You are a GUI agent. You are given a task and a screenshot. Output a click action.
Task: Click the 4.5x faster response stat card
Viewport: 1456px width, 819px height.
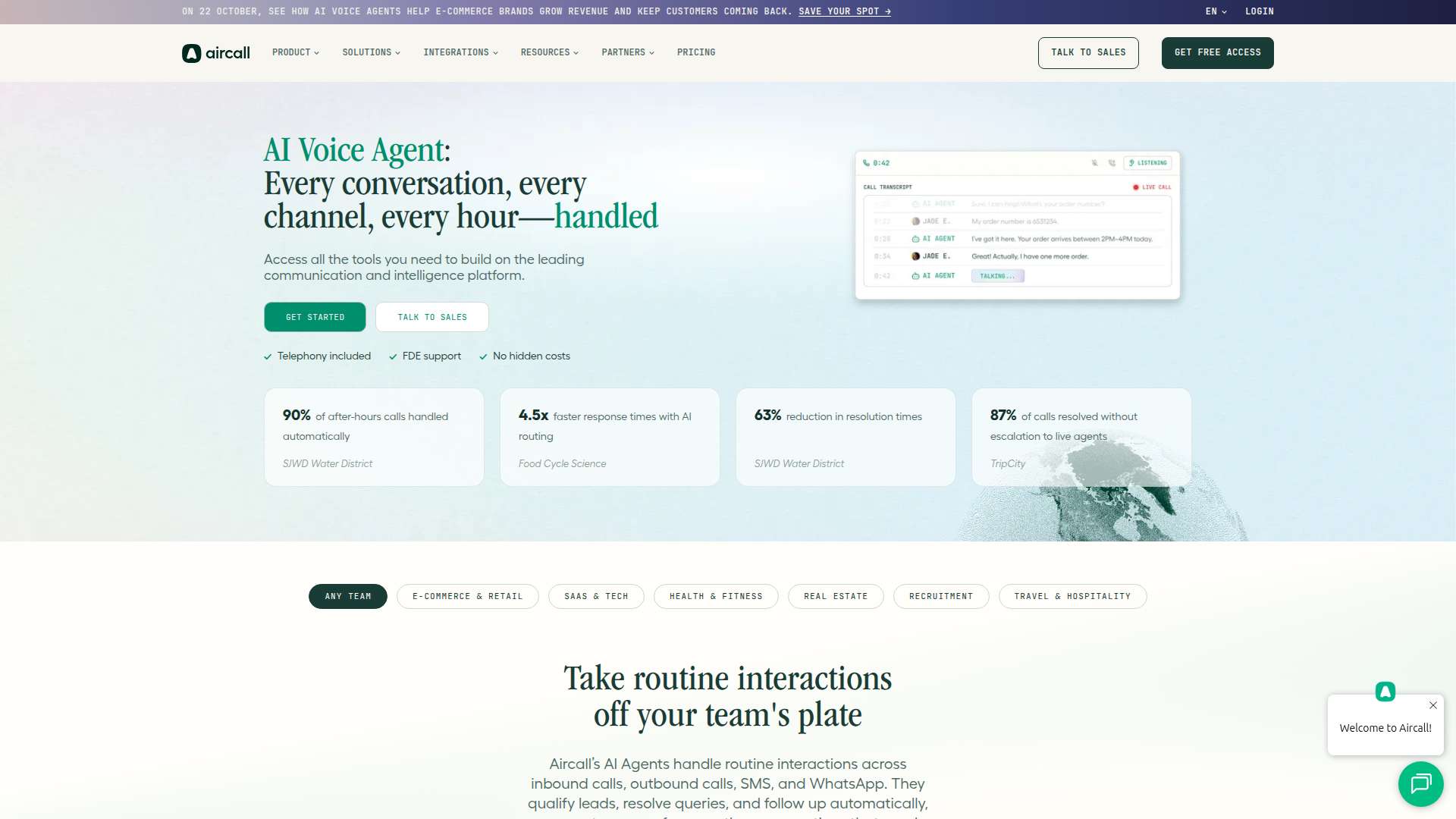click(610, 438)
